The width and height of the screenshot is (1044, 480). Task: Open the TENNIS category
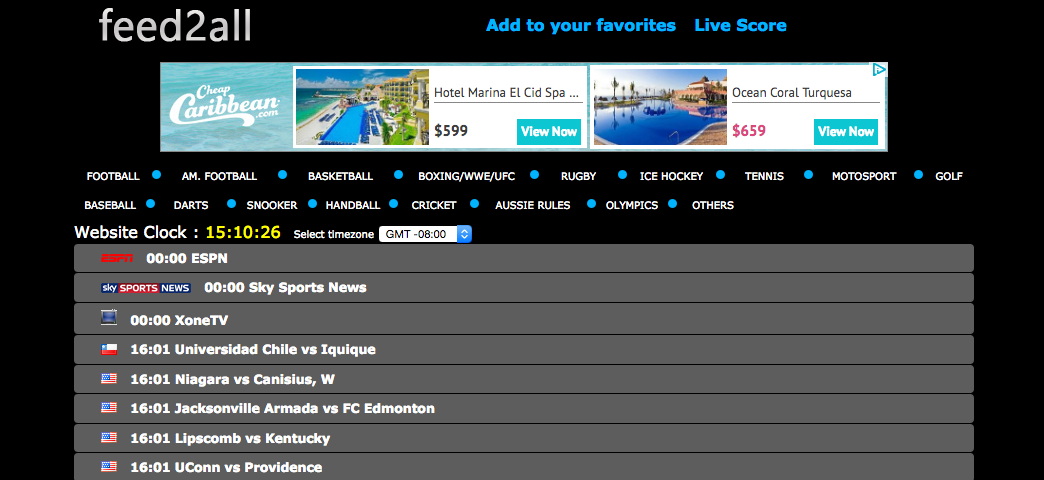764,176
